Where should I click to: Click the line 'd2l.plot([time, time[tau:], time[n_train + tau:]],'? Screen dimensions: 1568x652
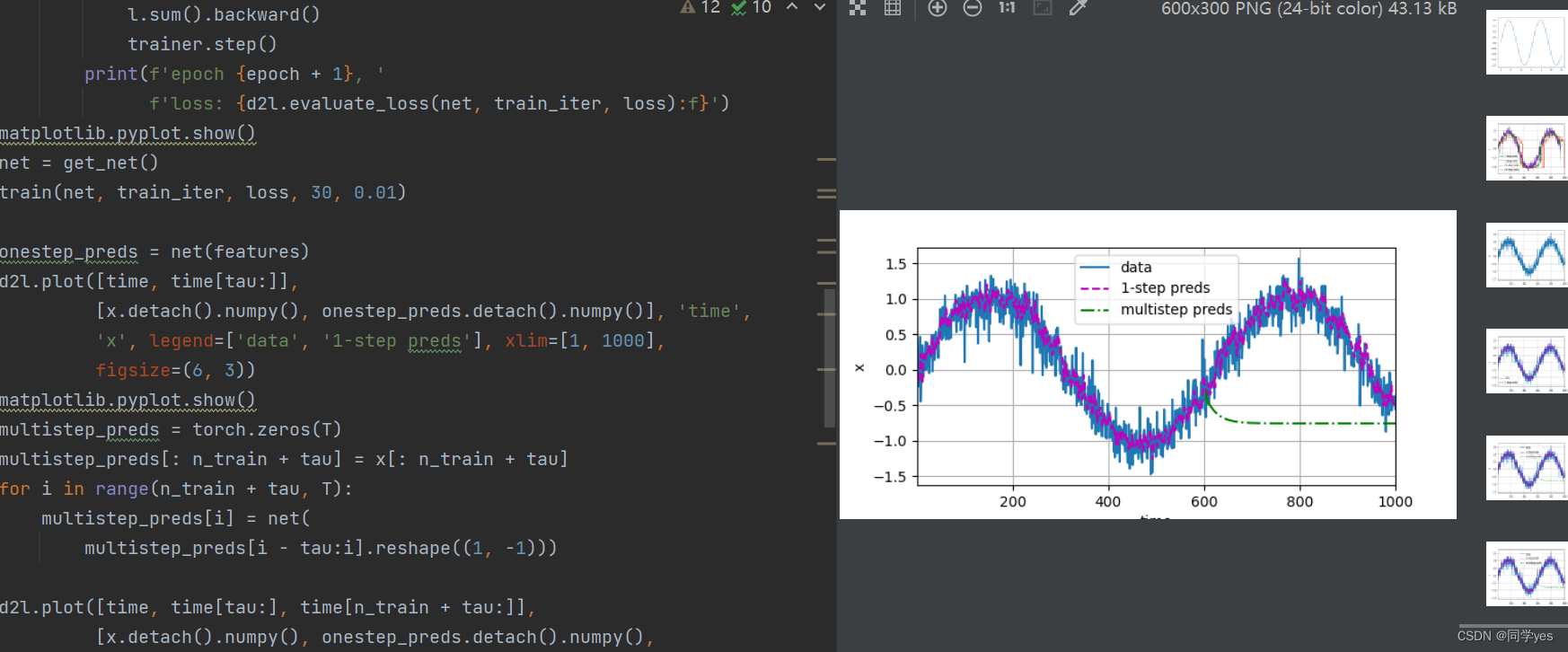(268, 607)
